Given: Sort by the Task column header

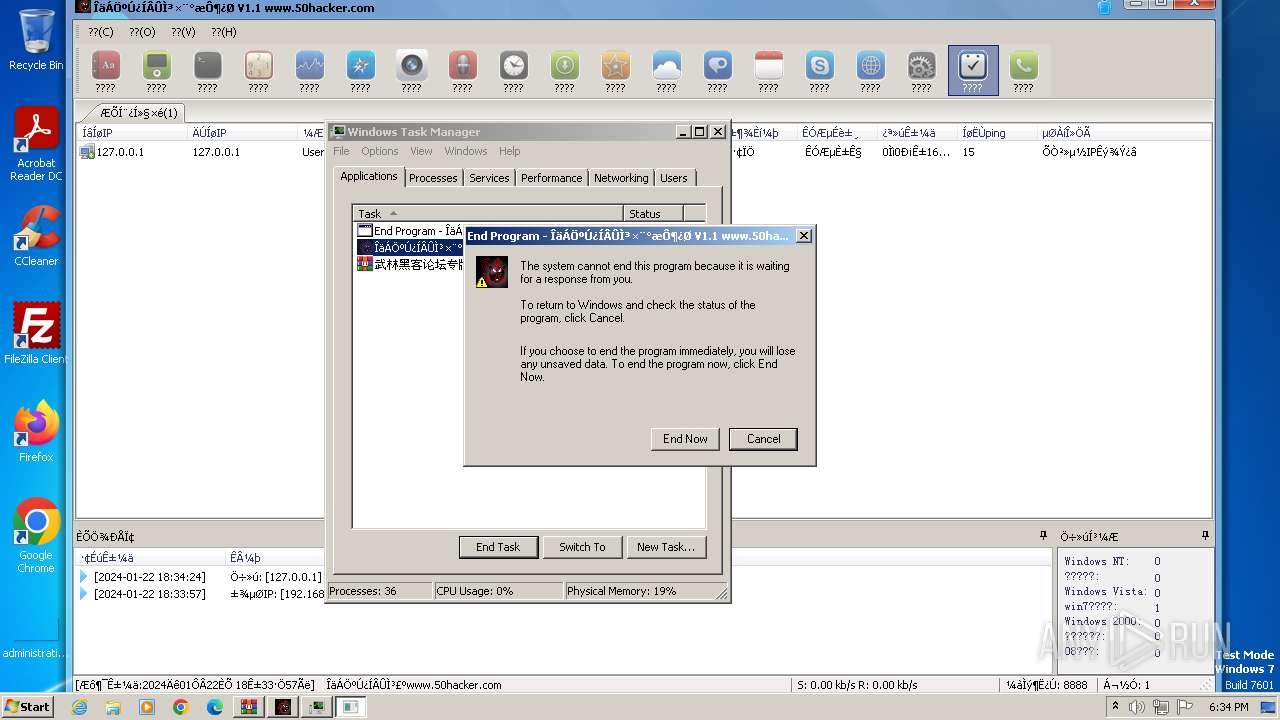Looking at the screenshot, I should click(x=488, y=213).
